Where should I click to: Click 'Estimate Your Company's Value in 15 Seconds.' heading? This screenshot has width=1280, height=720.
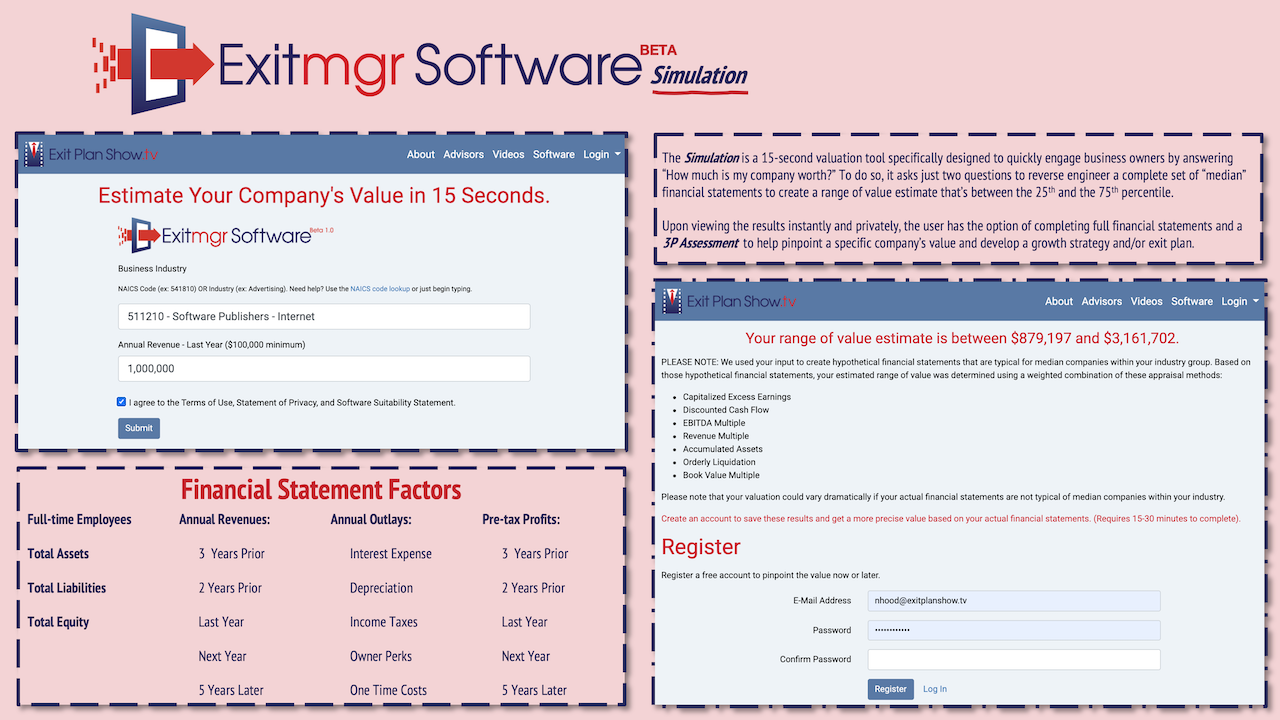click(324, 195)
